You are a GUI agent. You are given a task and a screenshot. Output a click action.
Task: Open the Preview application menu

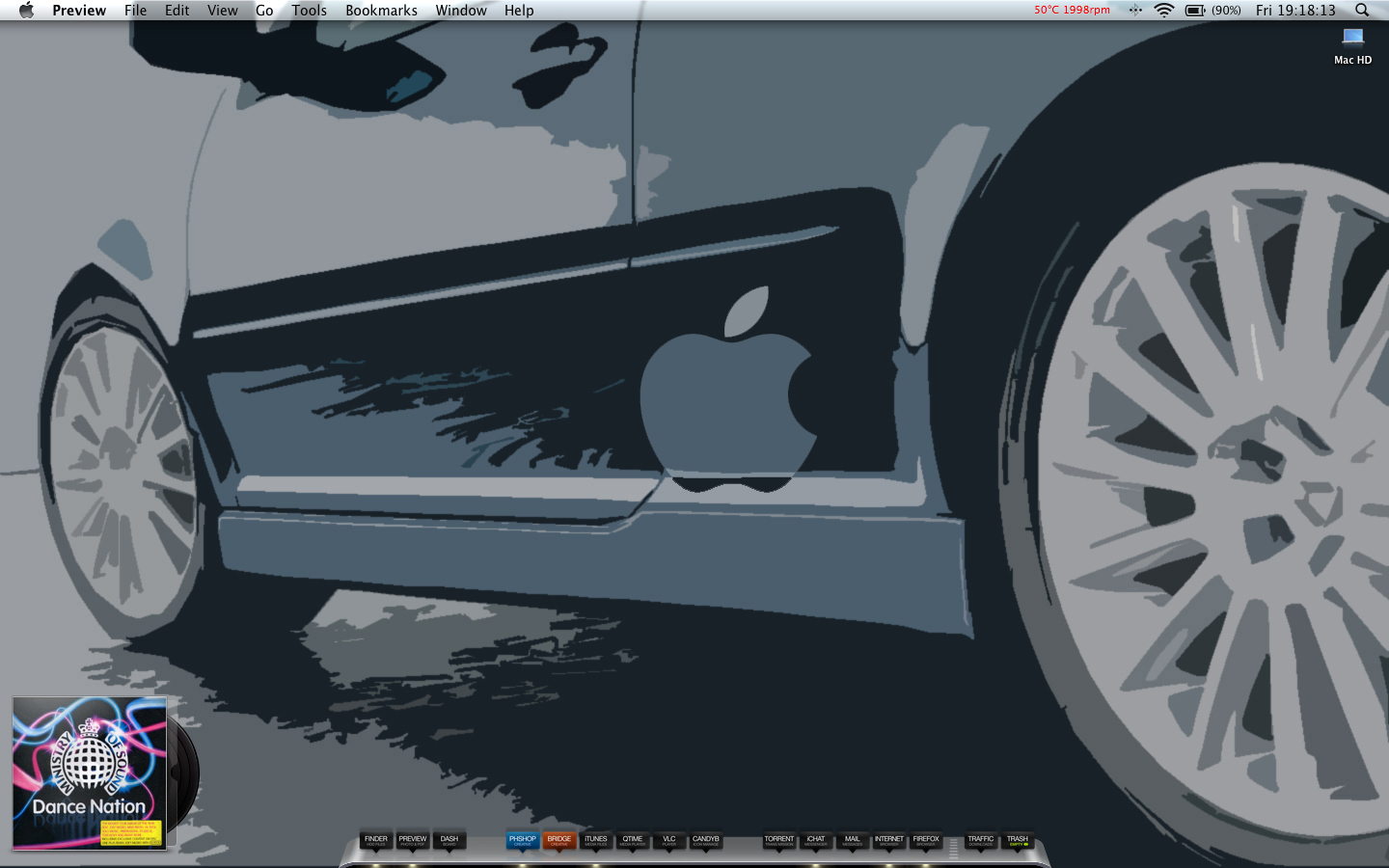(79, 10)
